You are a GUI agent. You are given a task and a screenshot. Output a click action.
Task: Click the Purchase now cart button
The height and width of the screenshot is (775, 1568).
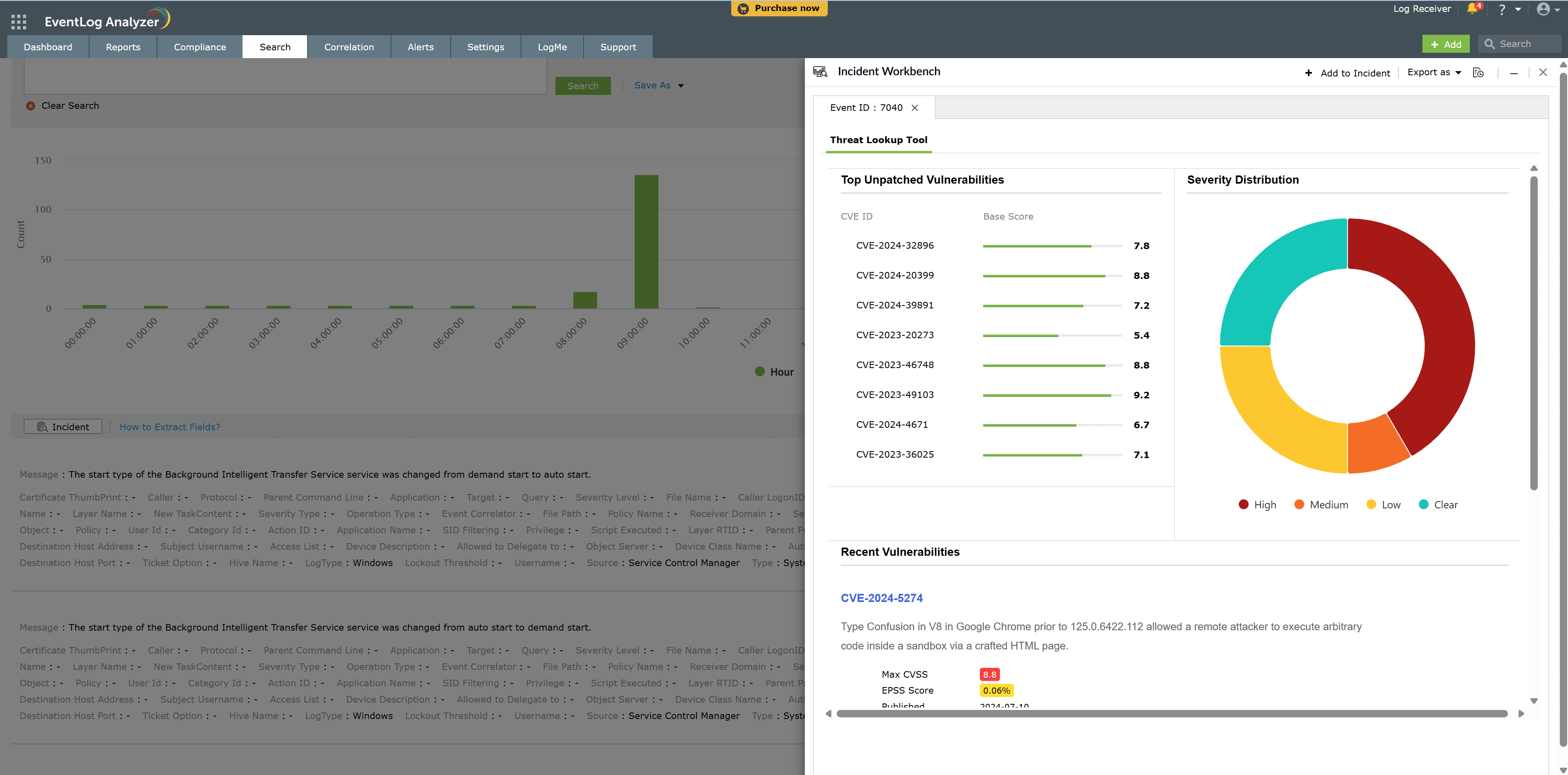click(779, 9)
